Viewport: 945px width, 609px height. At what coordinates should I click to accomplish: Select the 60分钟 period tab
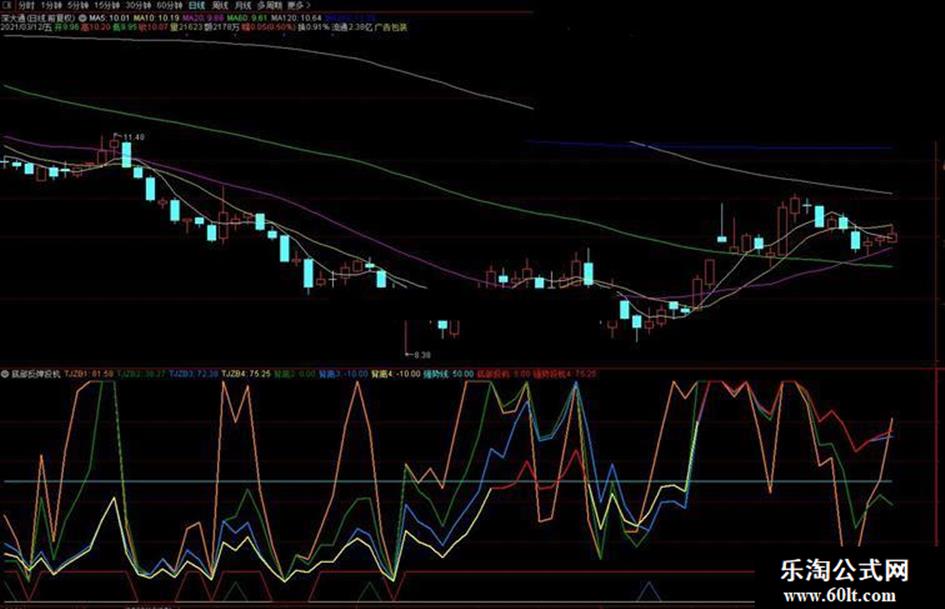[169, 5]
